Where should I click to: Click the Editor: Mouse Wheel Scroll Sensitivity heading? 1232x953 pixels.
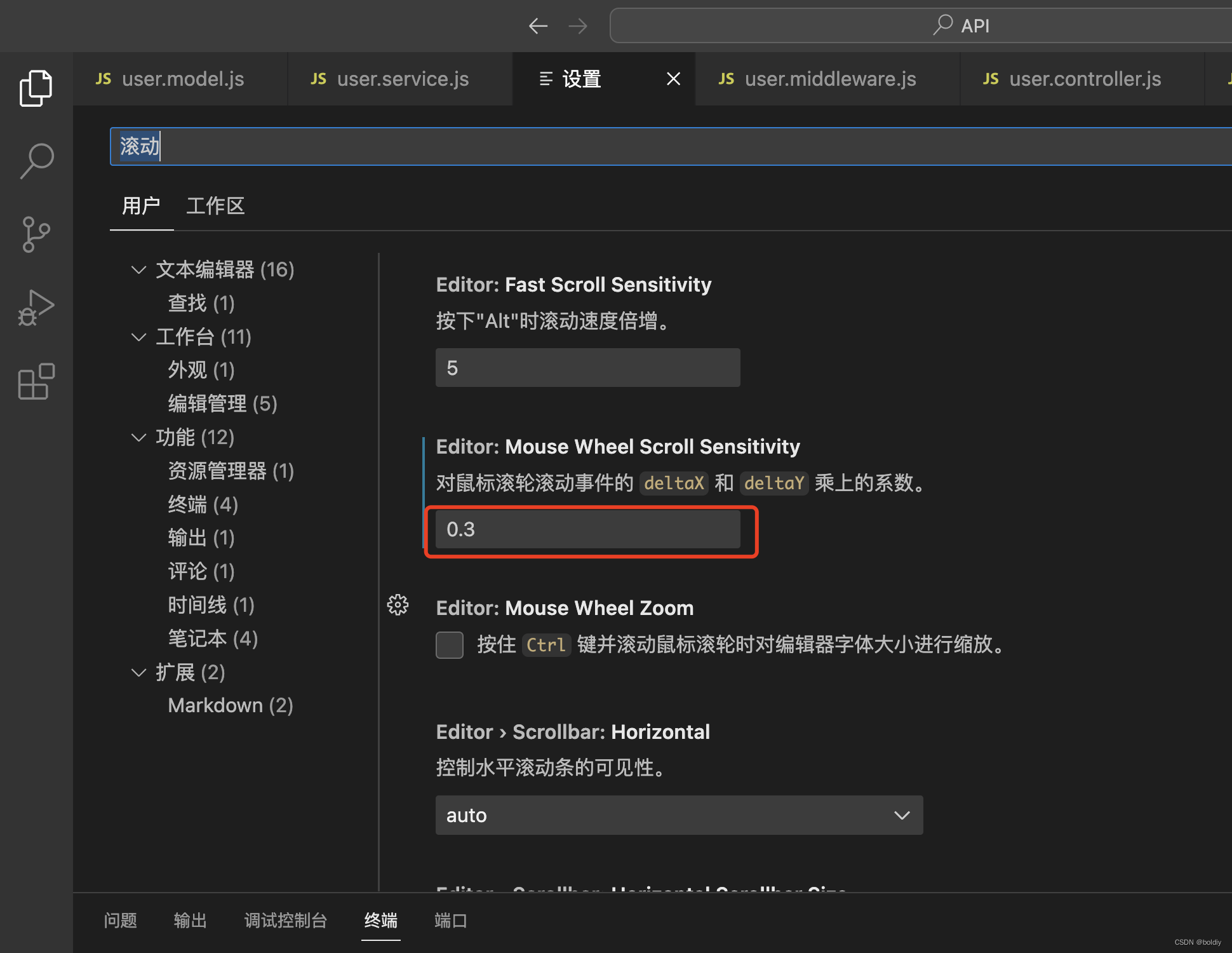coord(618,447)
